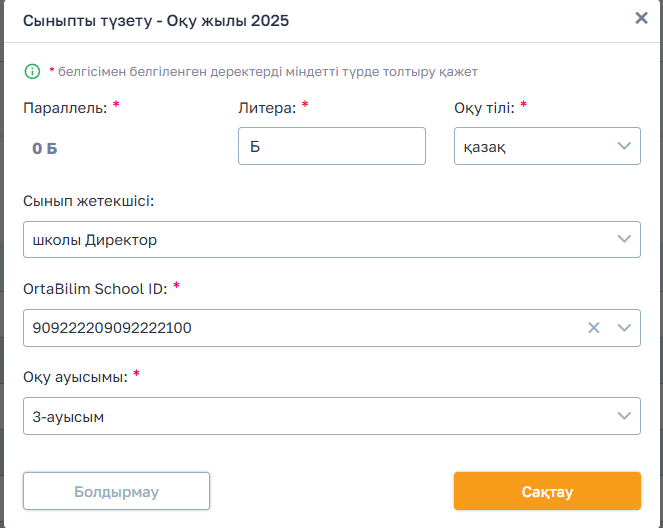This screenshot has width=663, height=528.
Task: Click the Литера input field
Action: 332,146
